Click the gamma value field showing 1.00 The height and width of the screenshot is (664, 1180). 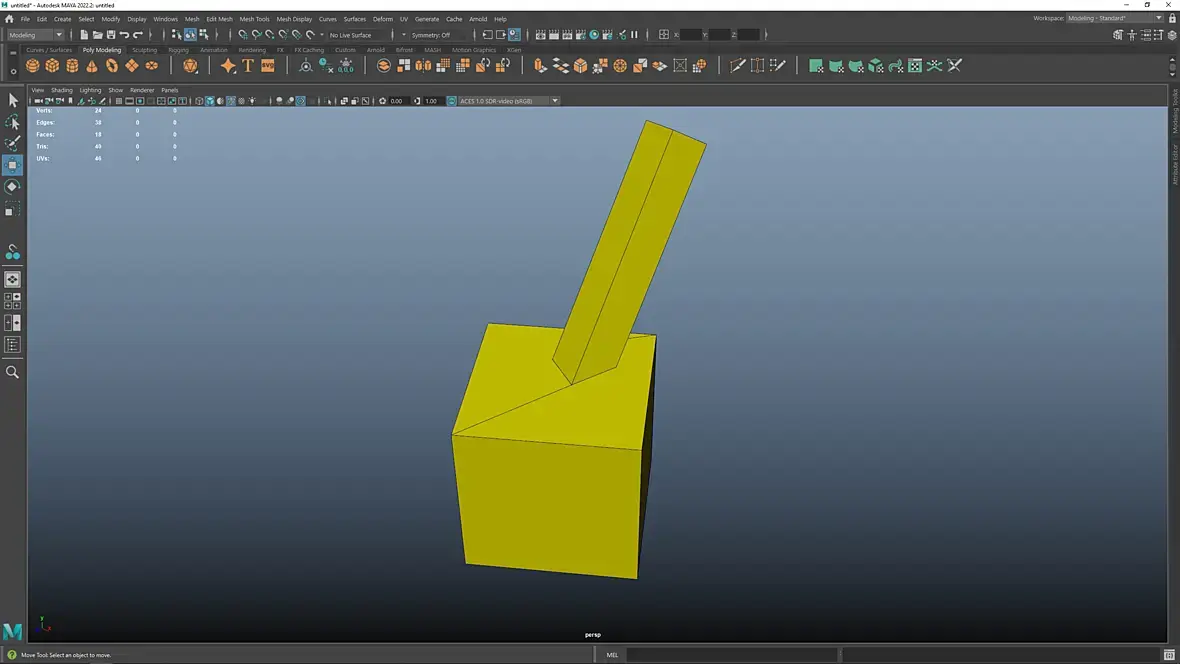tap(431, 101)
